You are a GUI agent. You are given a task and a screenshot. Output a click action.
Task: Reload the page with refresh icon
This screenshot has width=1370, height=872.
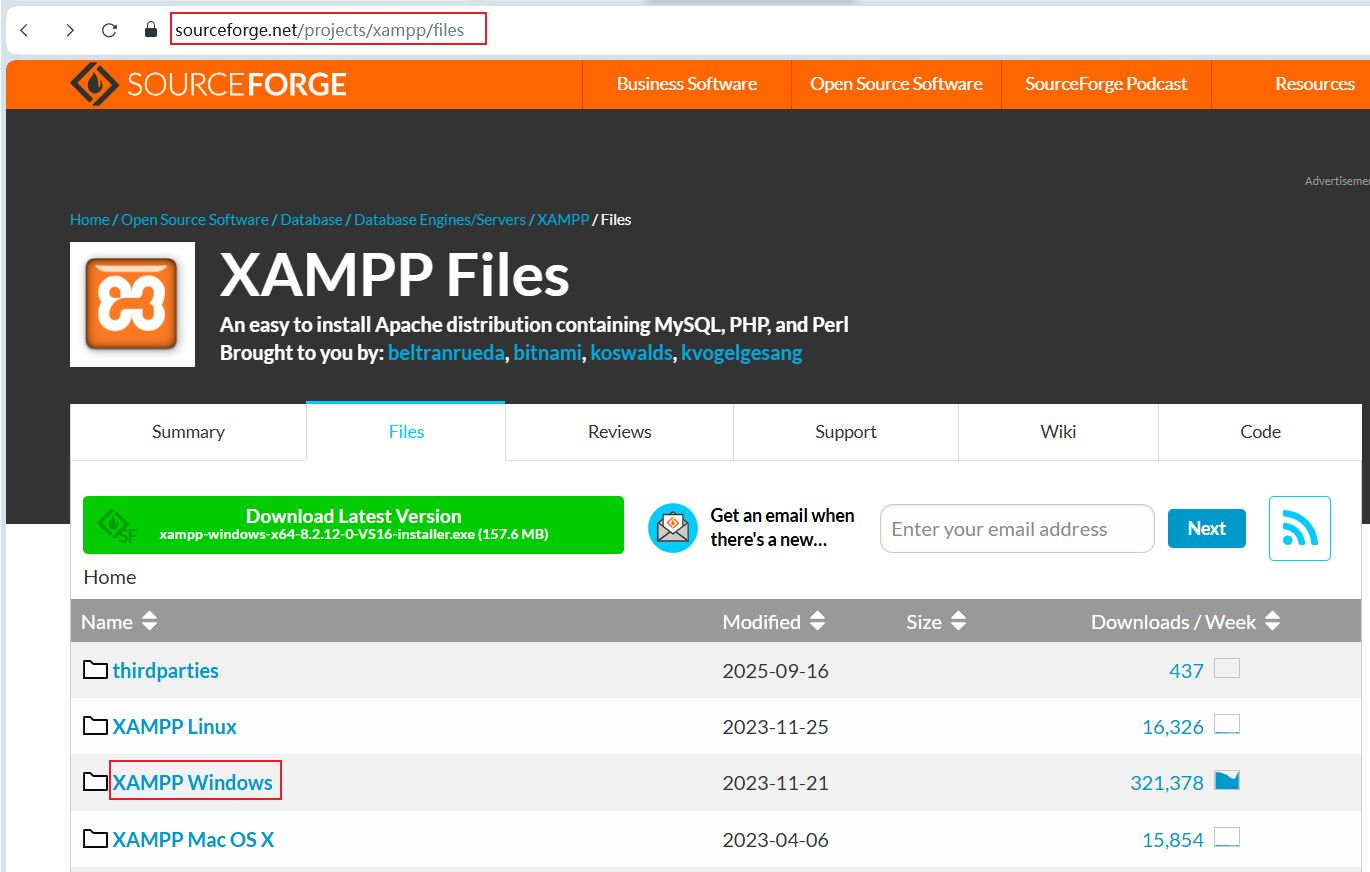point(109,30)
